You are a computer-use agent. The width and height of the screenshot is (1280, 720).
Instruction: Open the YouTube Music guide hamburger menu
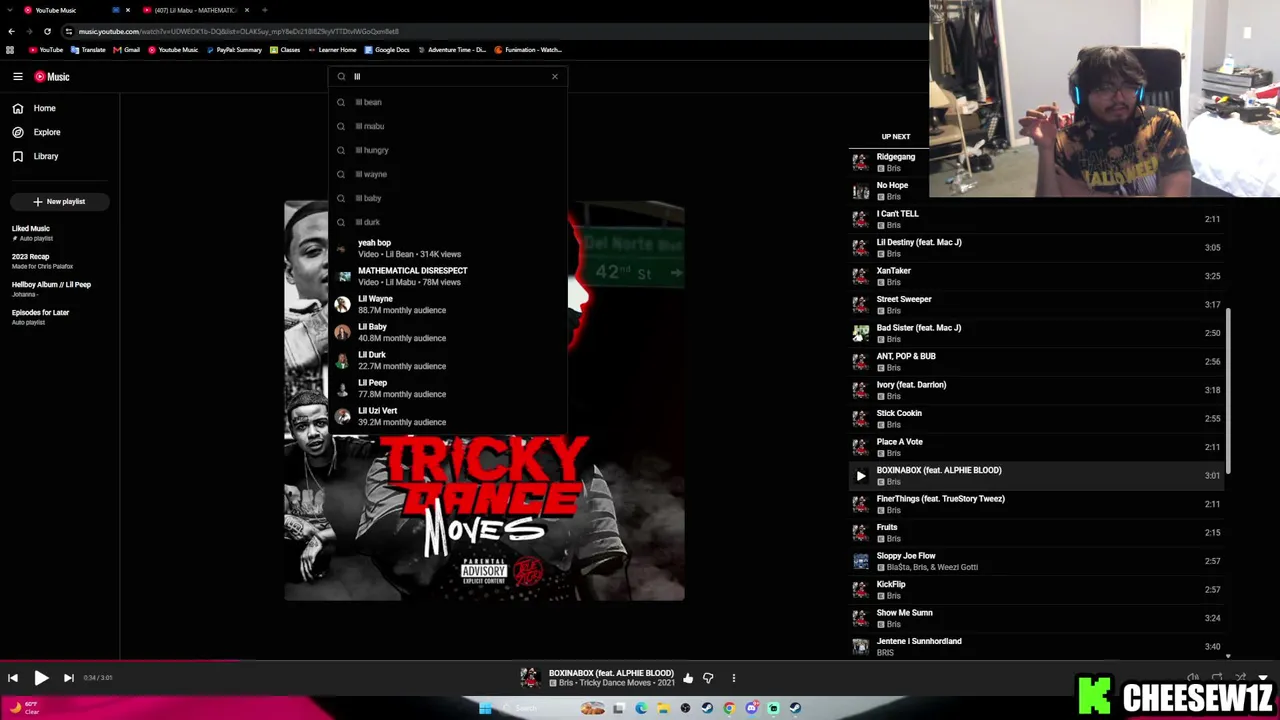(18, 77)
